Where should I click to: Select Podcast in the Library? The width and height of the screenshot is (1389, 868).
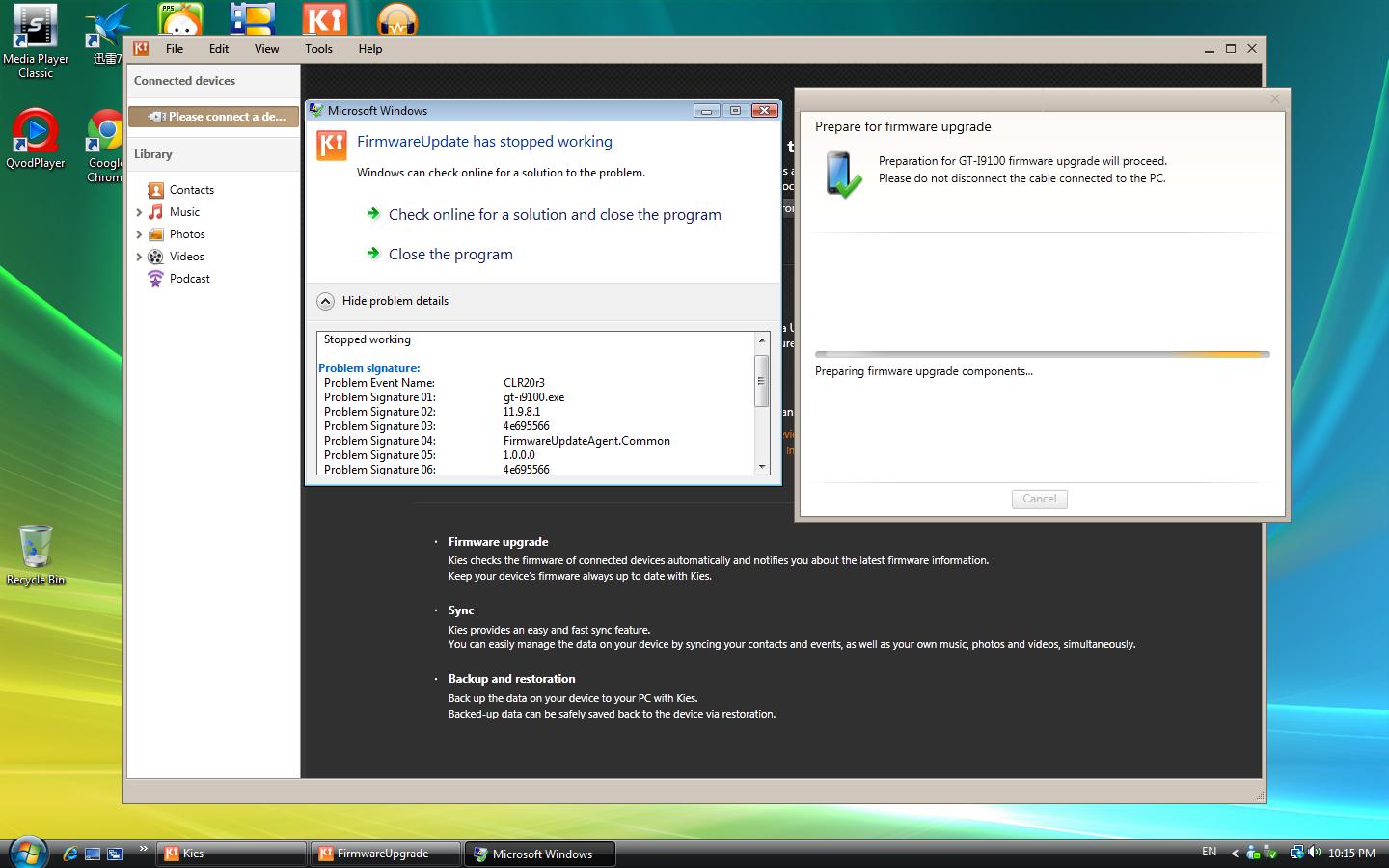point(190,279)
